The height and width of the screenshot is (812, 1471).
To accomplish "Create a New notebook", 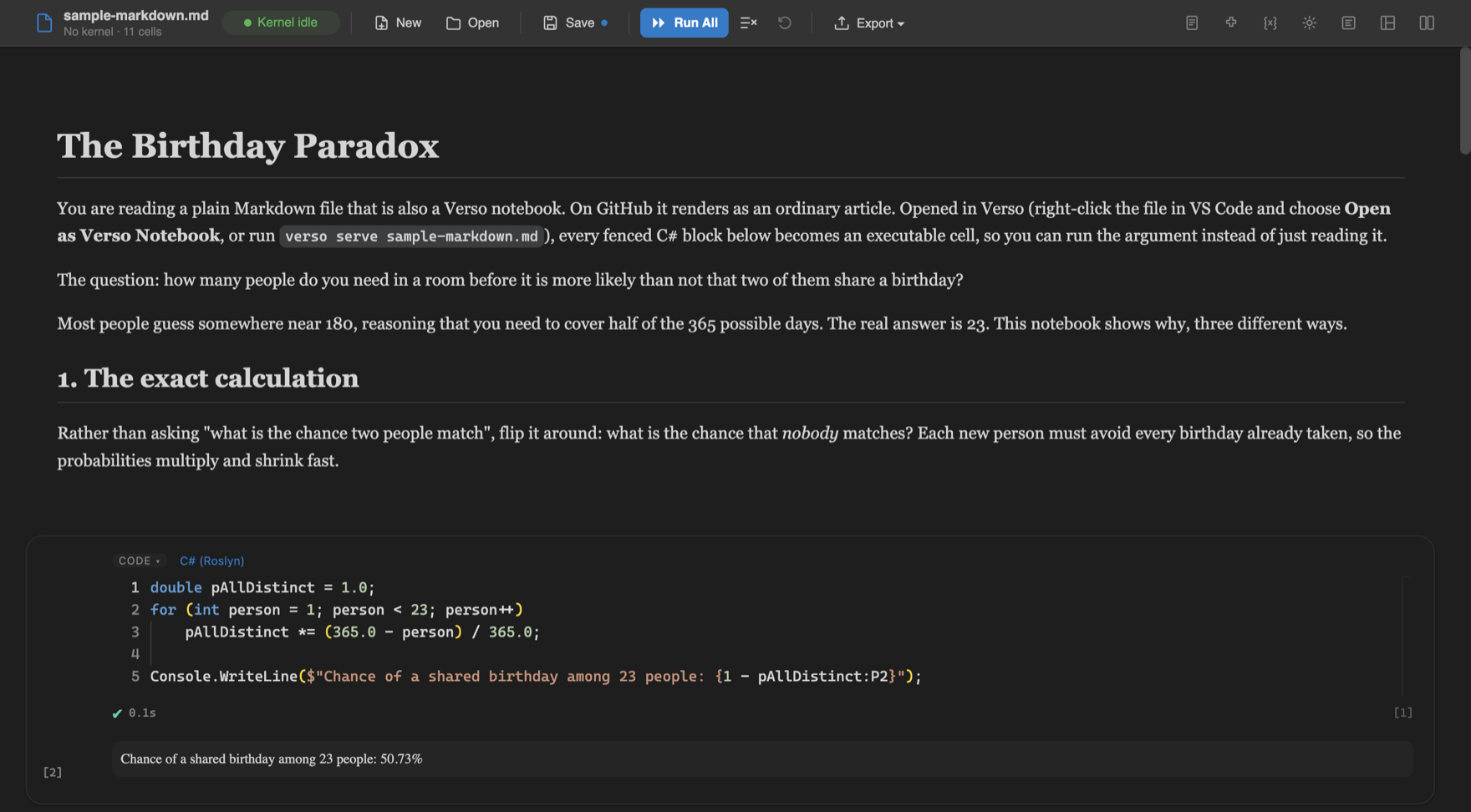I will 398,23.
